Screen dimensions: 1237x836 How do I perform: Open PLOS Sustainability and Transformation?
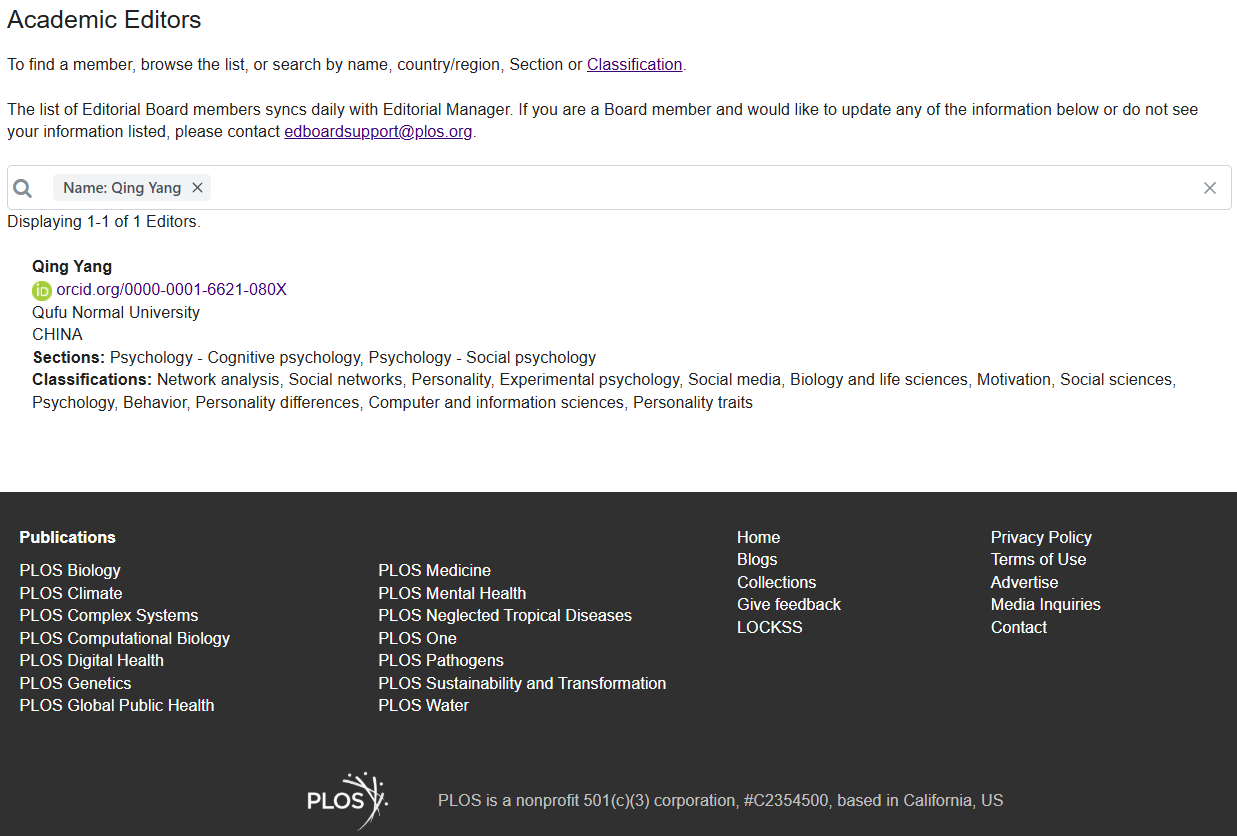[521, 684]
